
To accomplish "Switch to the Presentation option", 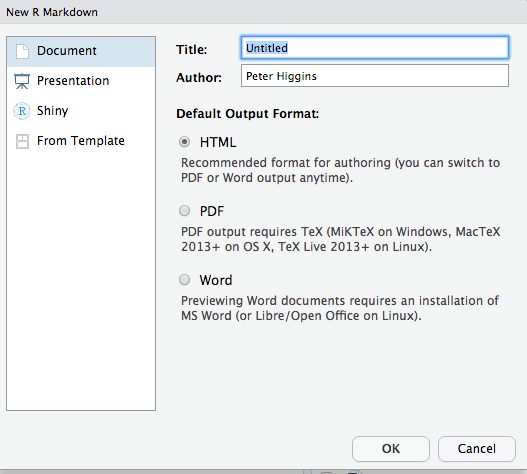I will click(81, 81).
